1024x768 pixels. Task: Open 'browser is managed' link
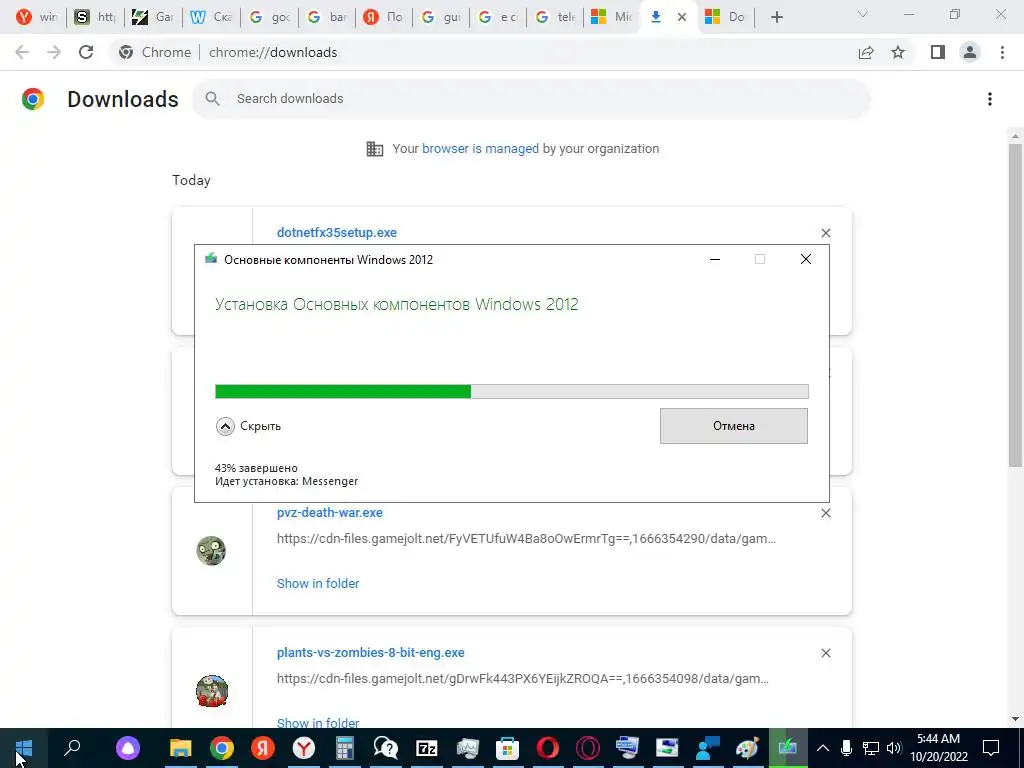480,149
